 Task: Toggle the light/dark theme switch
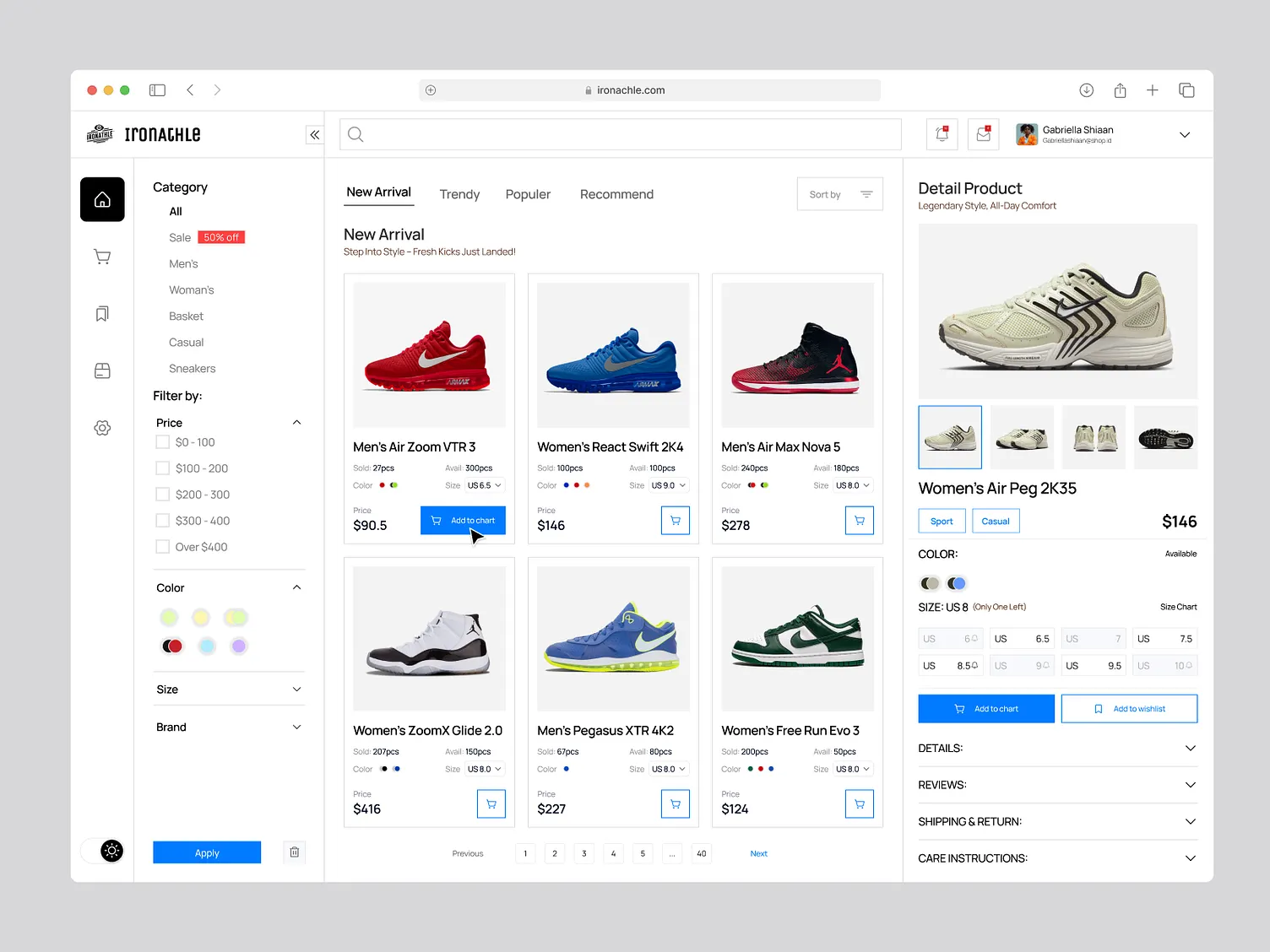102,851
